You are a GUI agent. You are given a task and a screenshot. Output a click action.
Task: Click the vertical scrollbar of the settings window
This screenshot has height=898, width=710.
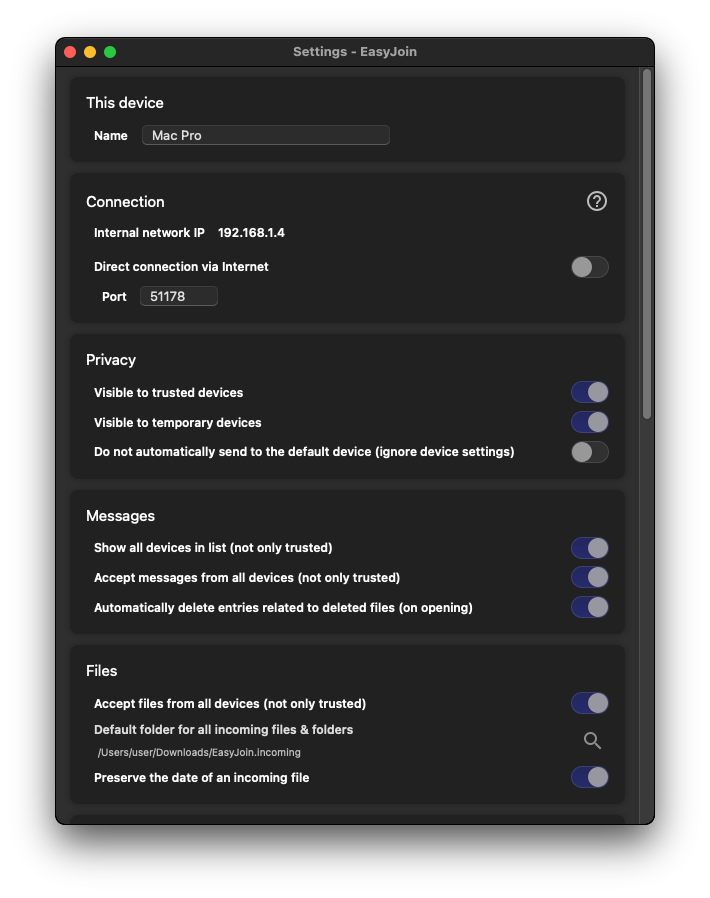click(647, 244)
